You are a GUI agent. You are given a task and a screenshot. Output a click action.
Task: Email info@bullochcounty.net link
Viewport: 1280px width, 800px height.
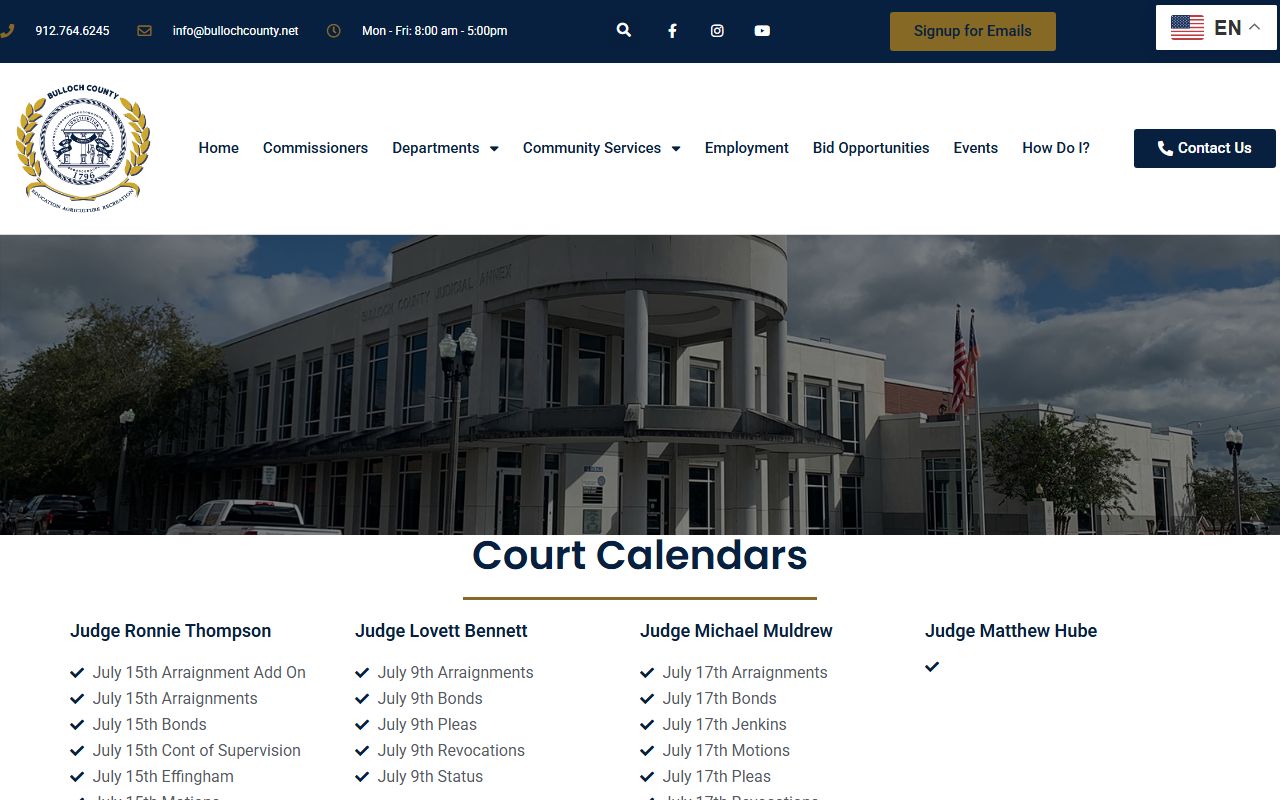click(235, 31)
